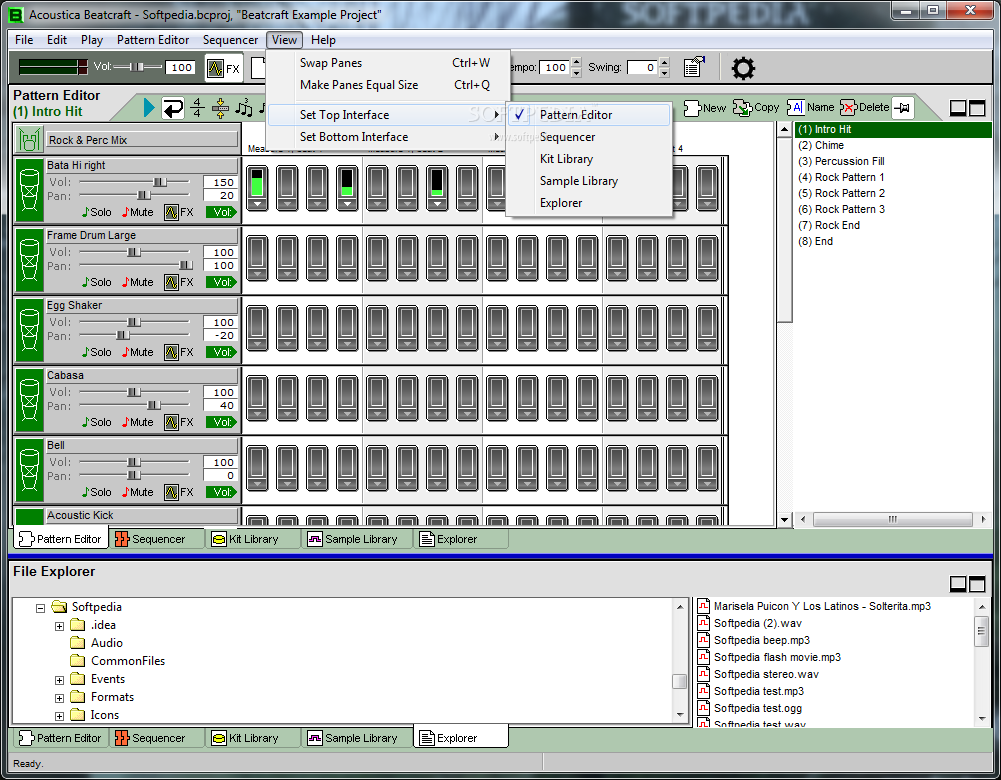Open the project notes clipboard icon
This screenshot has width=1001, height=780.
click(x=694, y=67)
